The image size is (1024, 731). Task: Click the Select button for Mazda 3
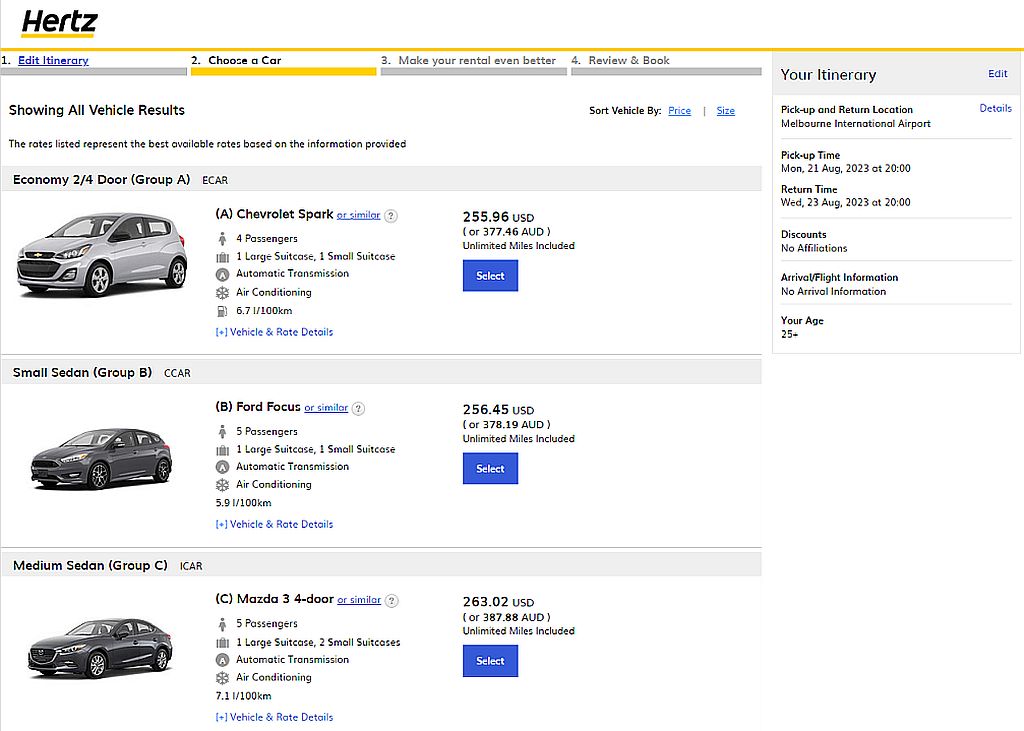tap(490, 660)
